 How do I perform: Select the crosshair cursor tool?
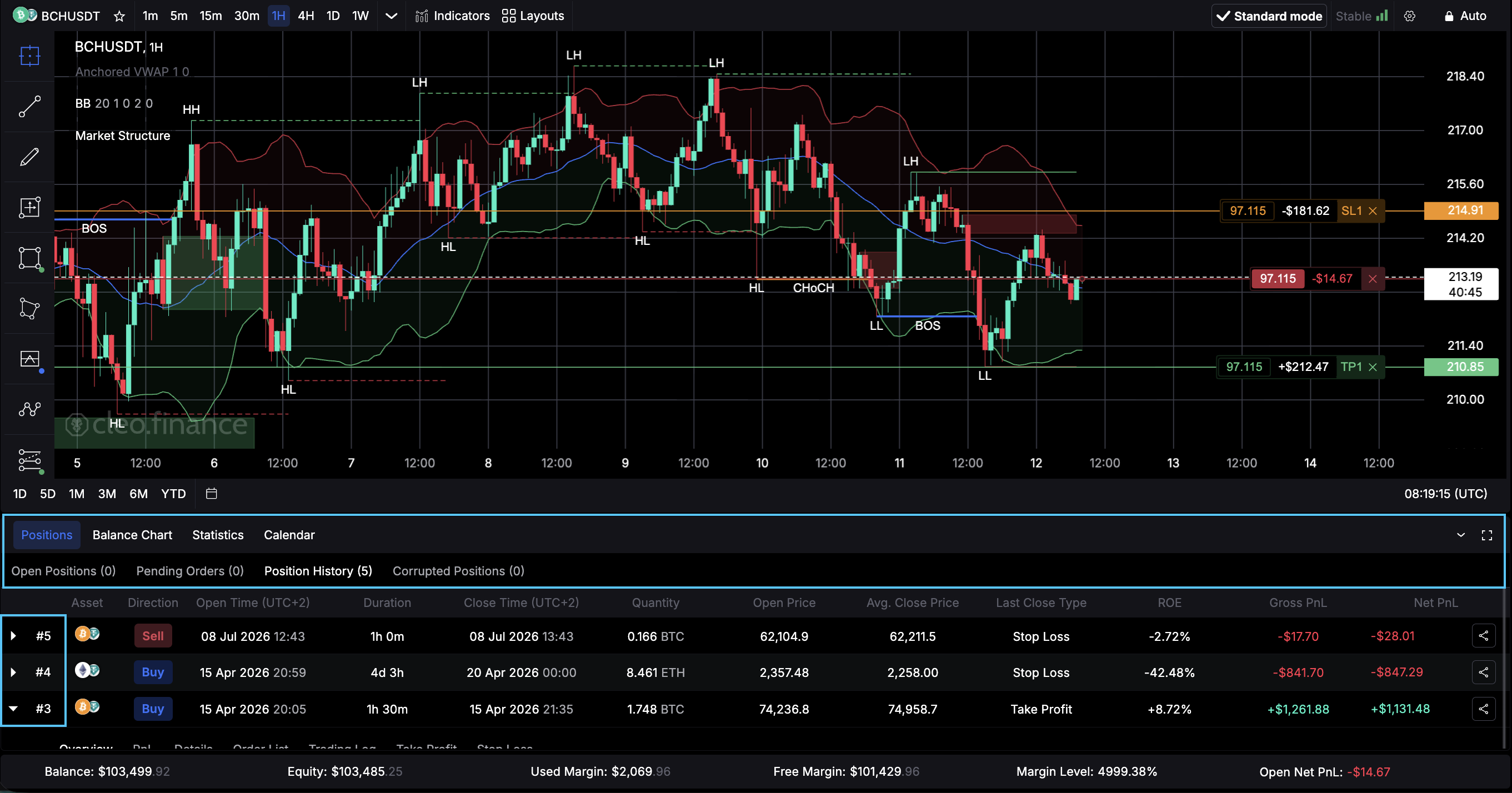point(29,56)
